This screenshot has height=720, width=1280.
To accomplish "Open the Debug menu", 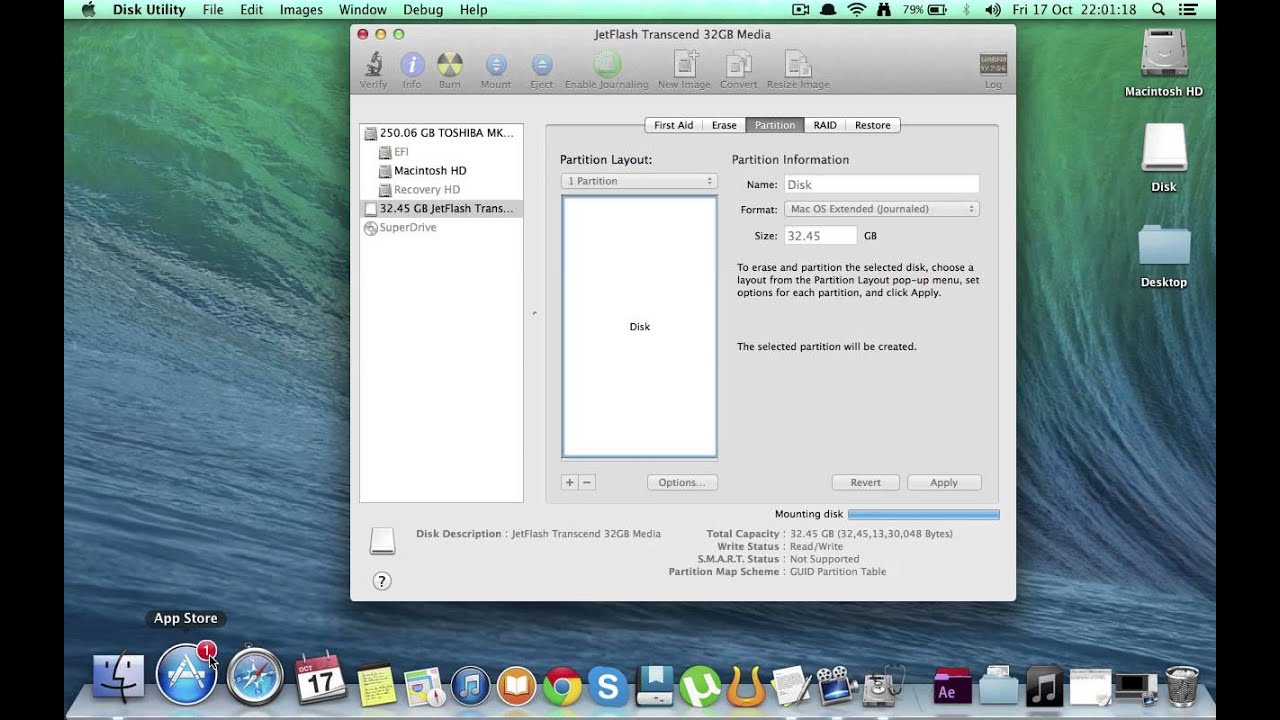I will tap(423, 9).
